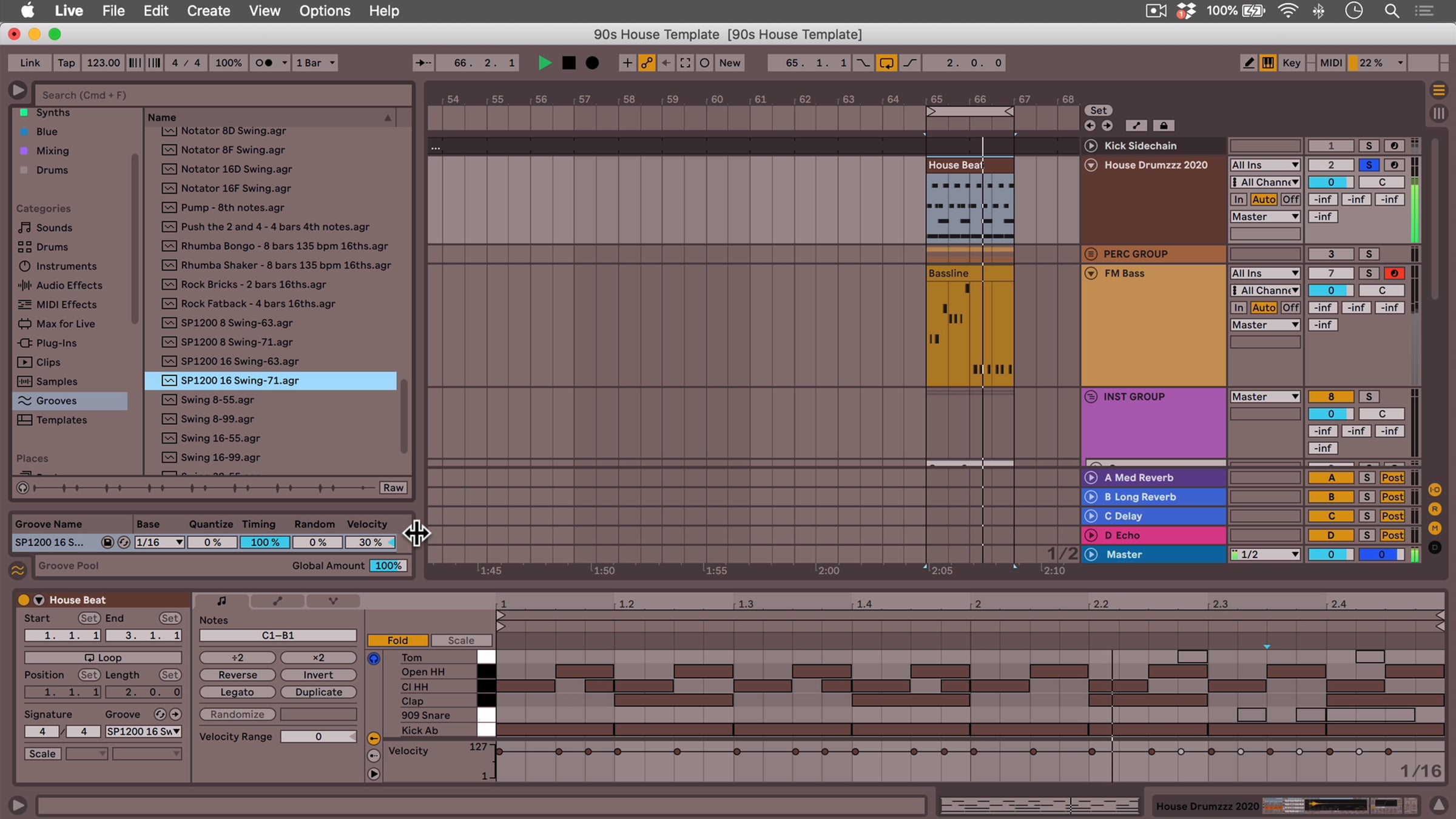This screenshot has height=819, width=1456.
Task: Open Groove Pool wave icon
Action: [18, 570]
